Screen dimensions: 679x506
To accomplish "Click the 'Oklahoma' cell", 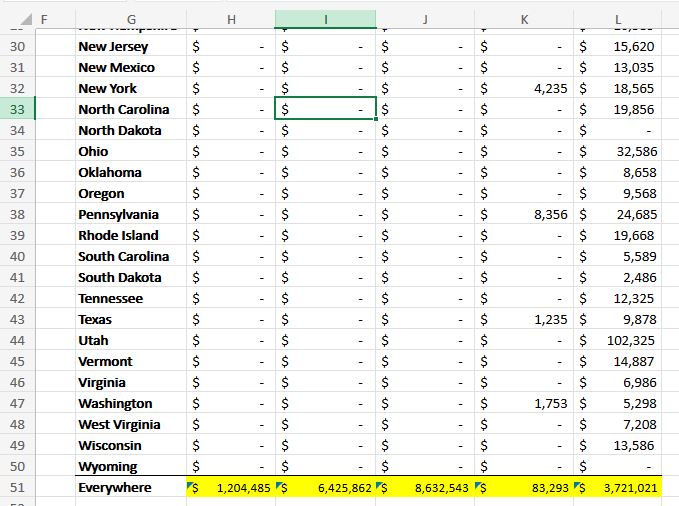I will click(x=131, y=172).
